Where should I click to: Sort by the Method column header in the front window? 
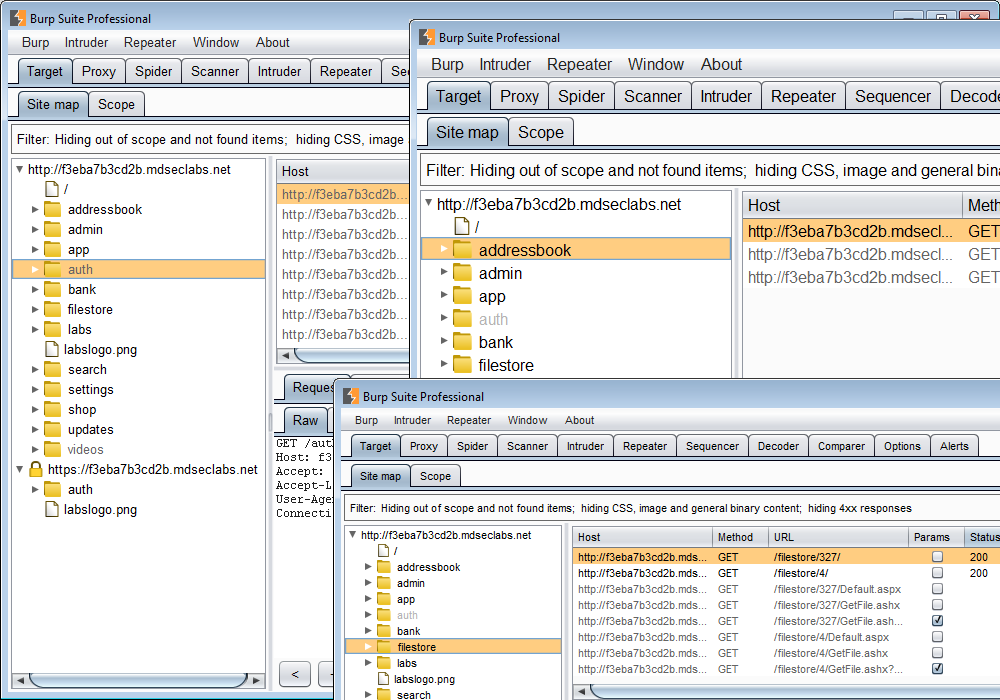click(740, 537)
